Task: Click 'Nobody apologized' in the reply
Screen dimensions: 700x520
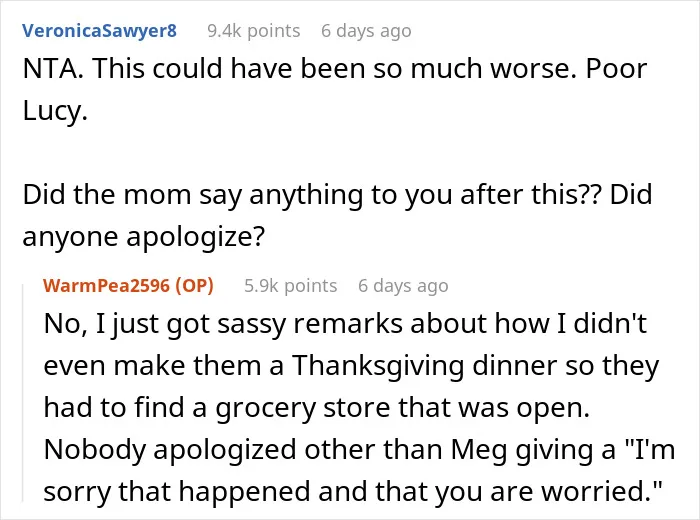Action: click(170, 449)
